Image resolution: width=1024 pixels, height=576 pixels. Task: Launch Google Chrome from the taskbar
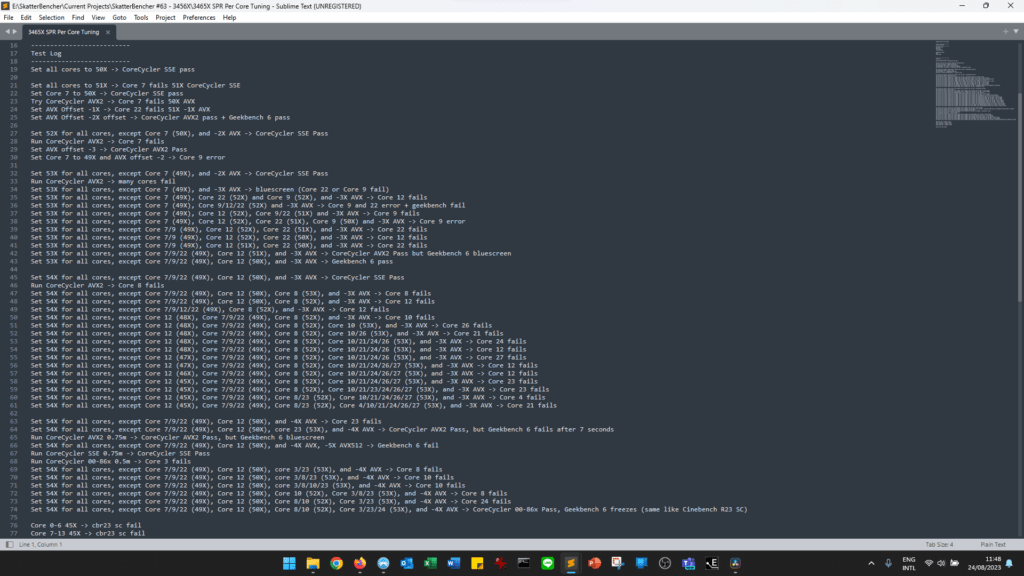tap(336, 563)
